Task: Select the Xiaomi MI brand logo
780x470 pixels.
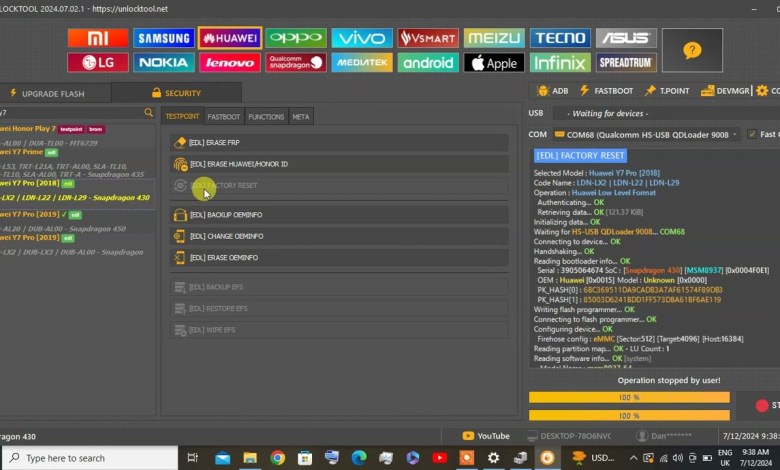Action: point(98,38)
